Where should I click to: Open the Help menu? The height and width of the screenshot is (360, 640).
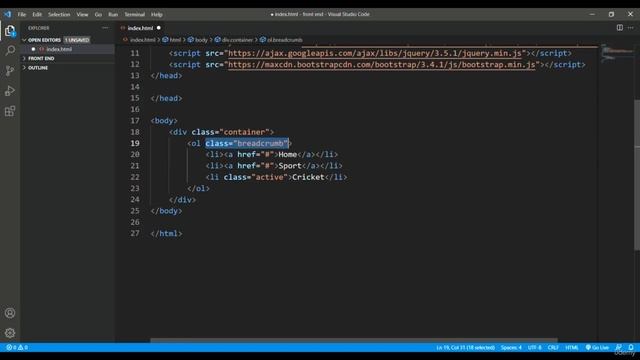[157, 14]
